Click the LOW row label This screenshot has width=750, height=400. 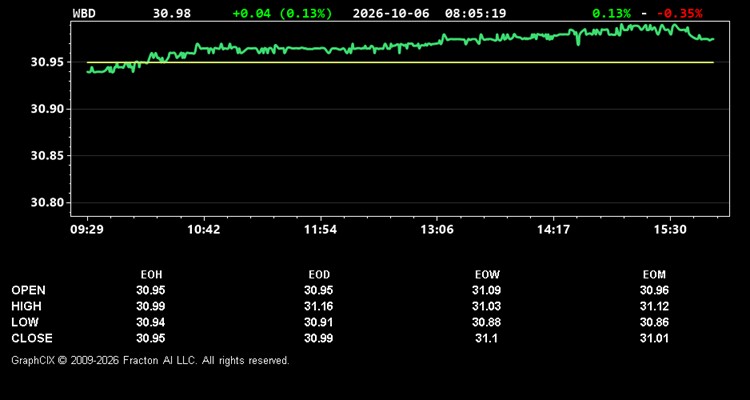click(x=25, y=322)
